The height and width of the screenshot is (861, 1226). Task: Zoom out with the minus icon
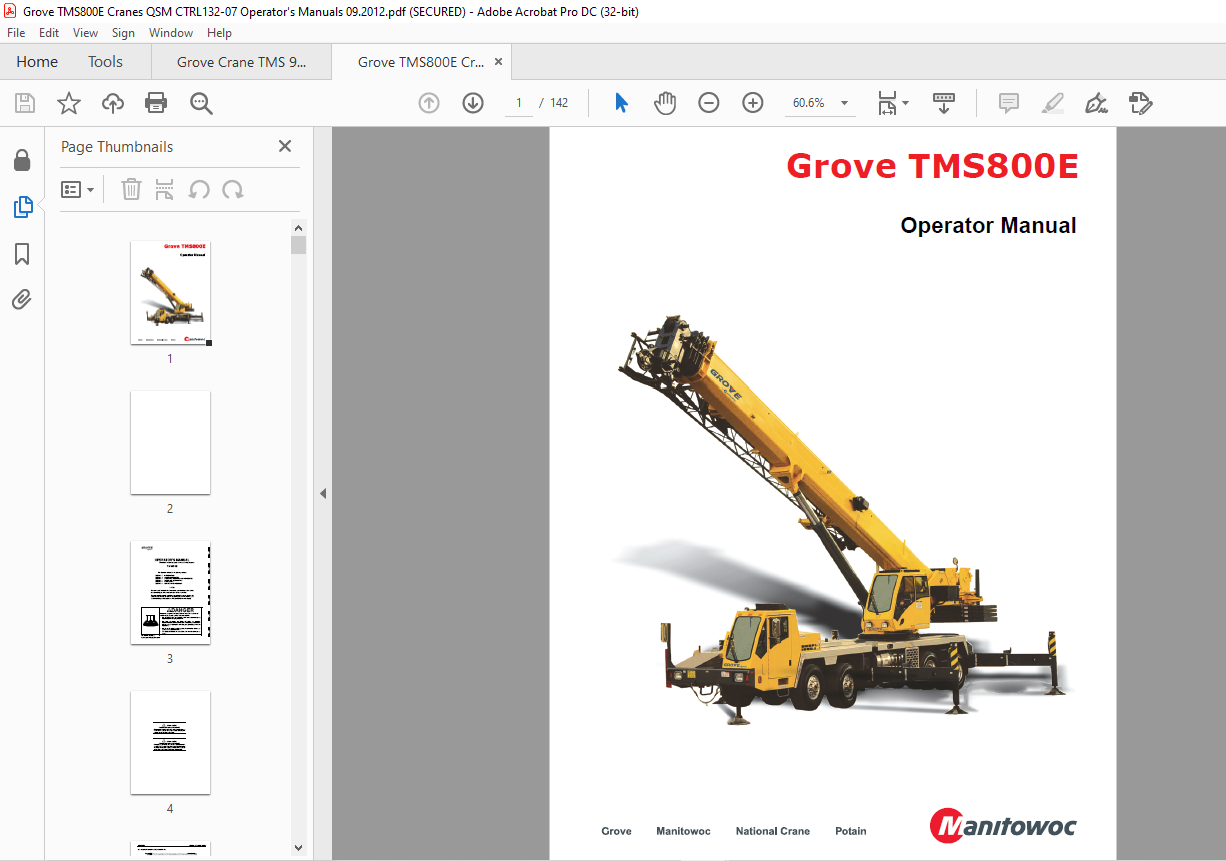[x=709, y=103]
